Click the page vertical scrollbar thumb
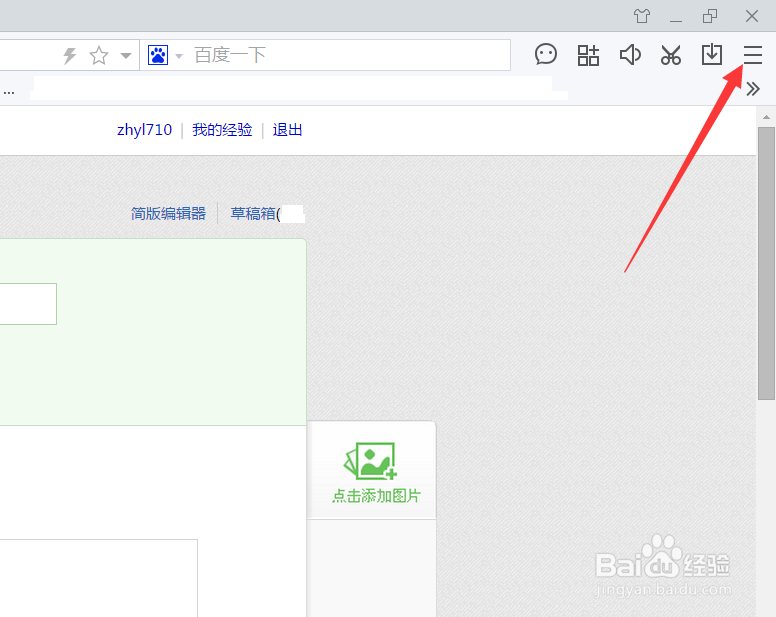776x617 pixels. (766, 263)
